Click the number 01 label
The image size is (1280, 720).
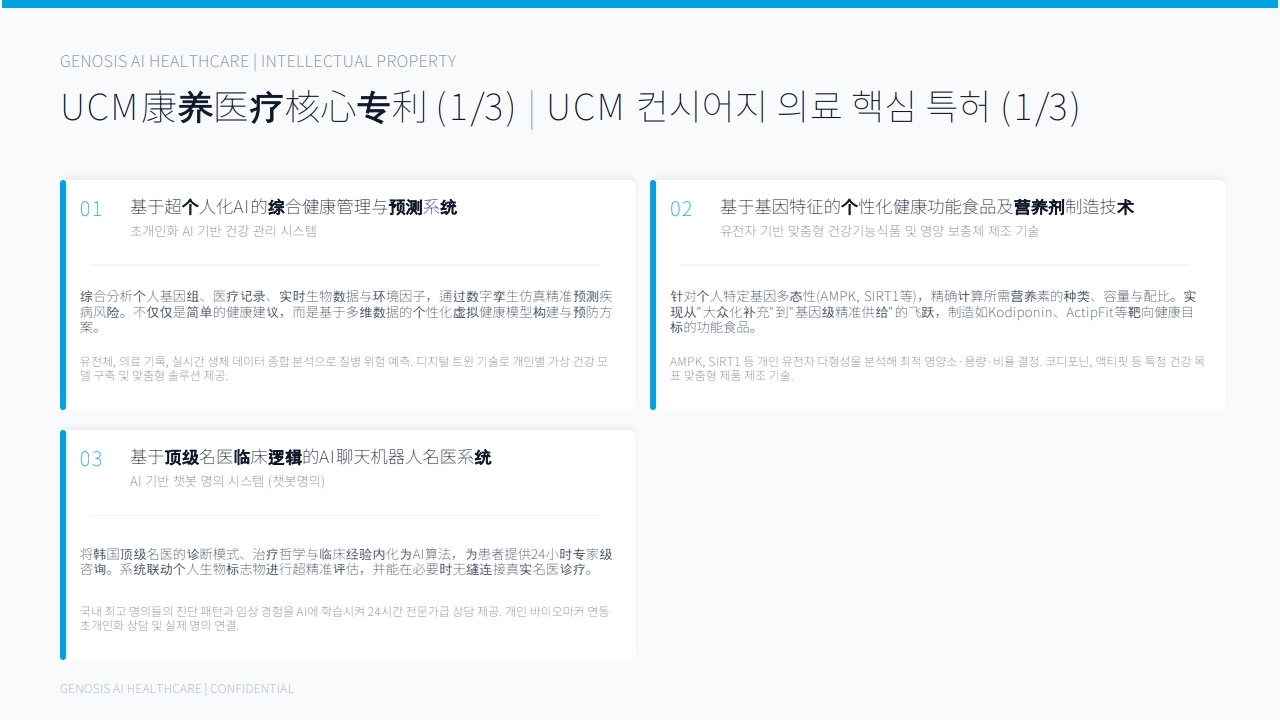pyautogui.click(x=91, y=209)
